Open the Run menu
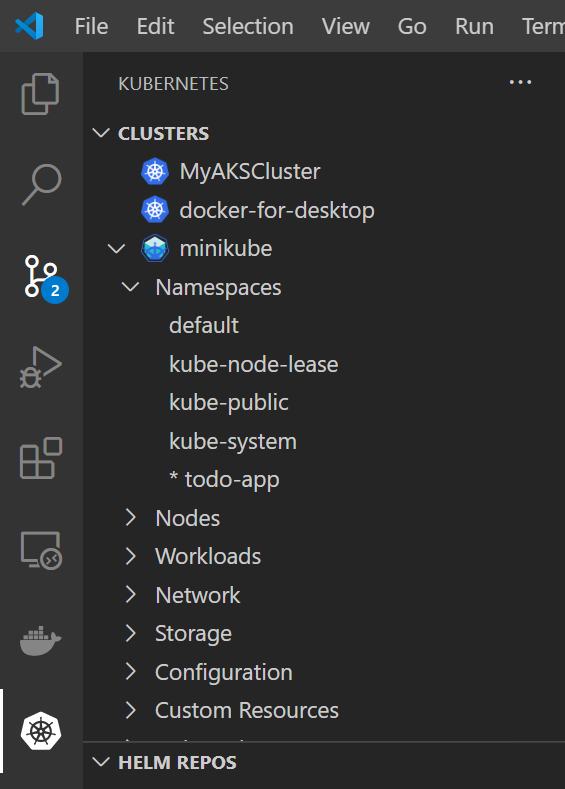Image resolution: width=565 pixels, height=789 pixels. [x=474, y=26]
